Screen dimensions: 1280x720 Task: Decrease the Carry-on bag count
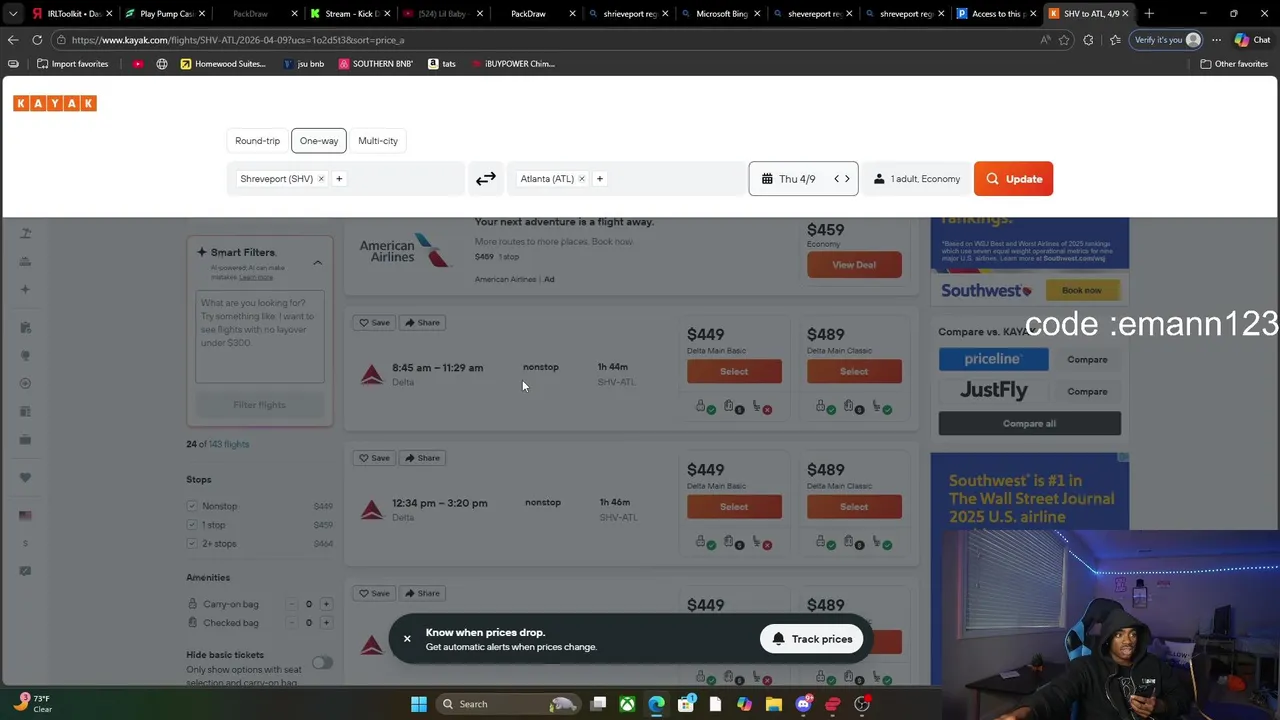292,604
